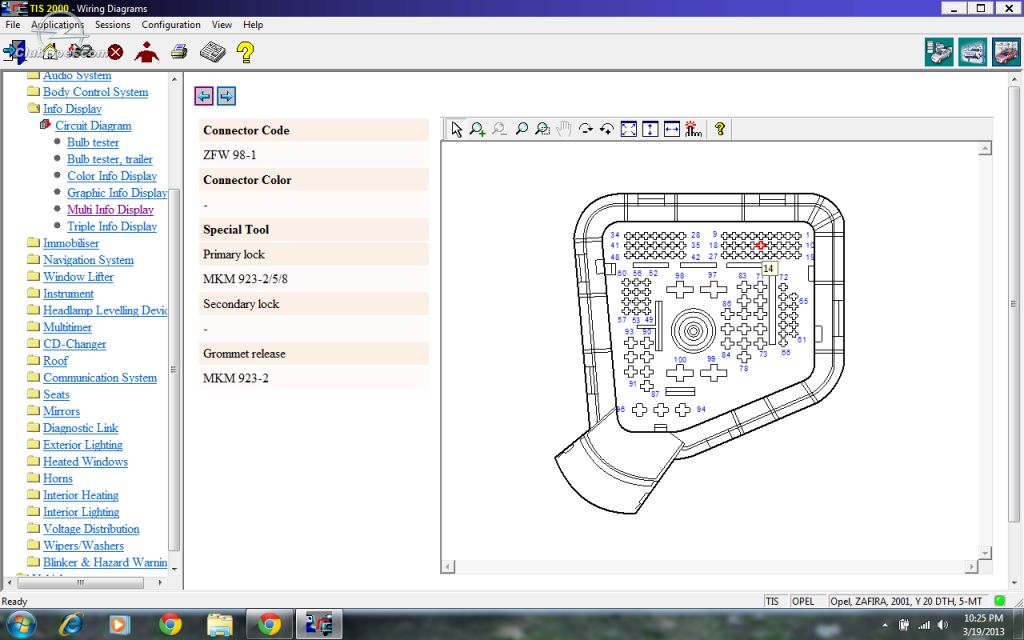The image size is (1024, 640).
Task: Print using the printer icon
Action: click(x=179, y=52)
